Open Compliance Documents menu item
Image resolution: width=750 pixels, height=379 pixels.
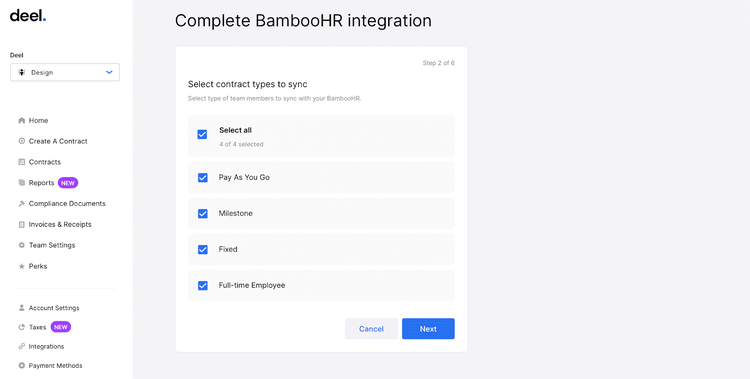(67, 203)
